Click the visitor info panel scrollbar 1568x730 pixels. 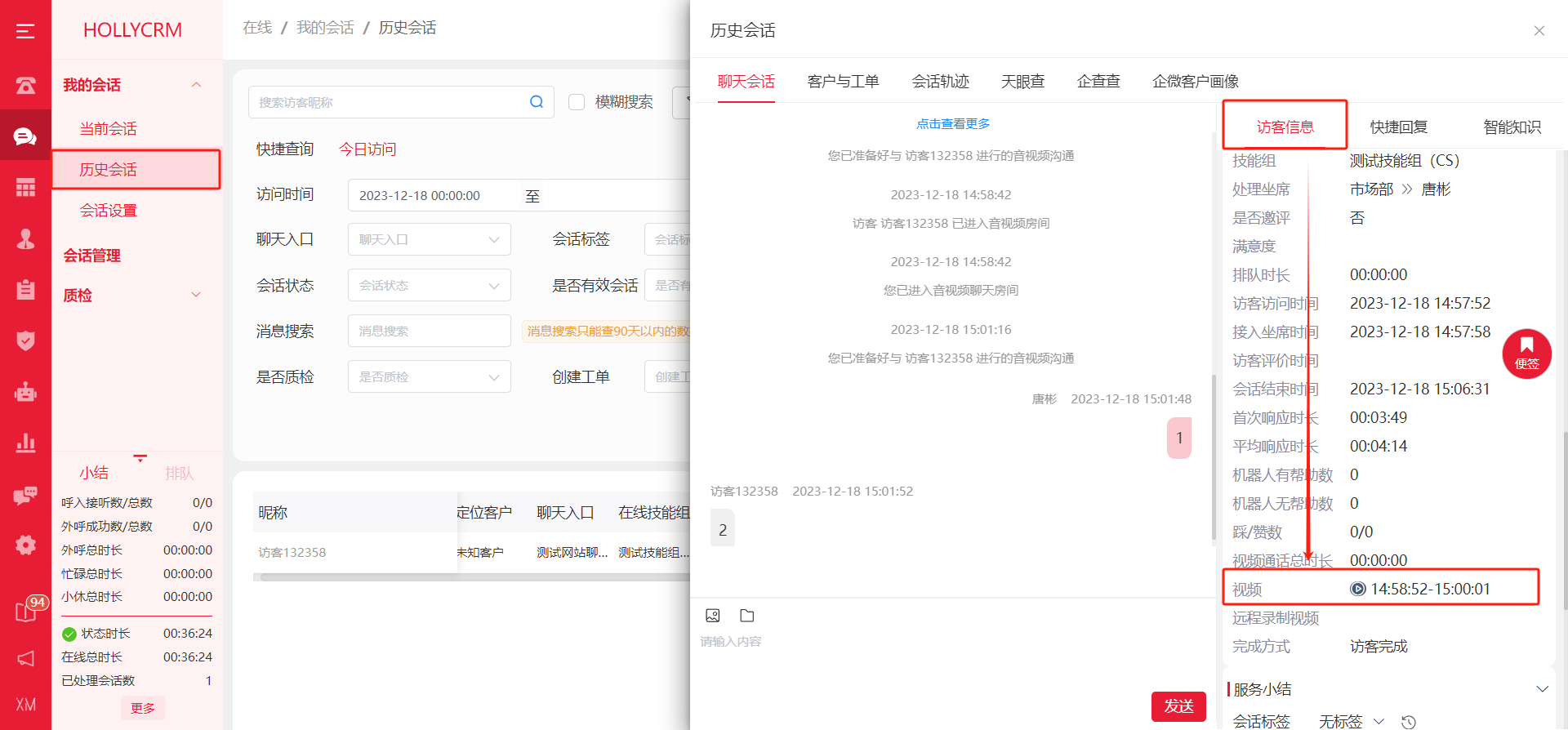(1564, 519)
